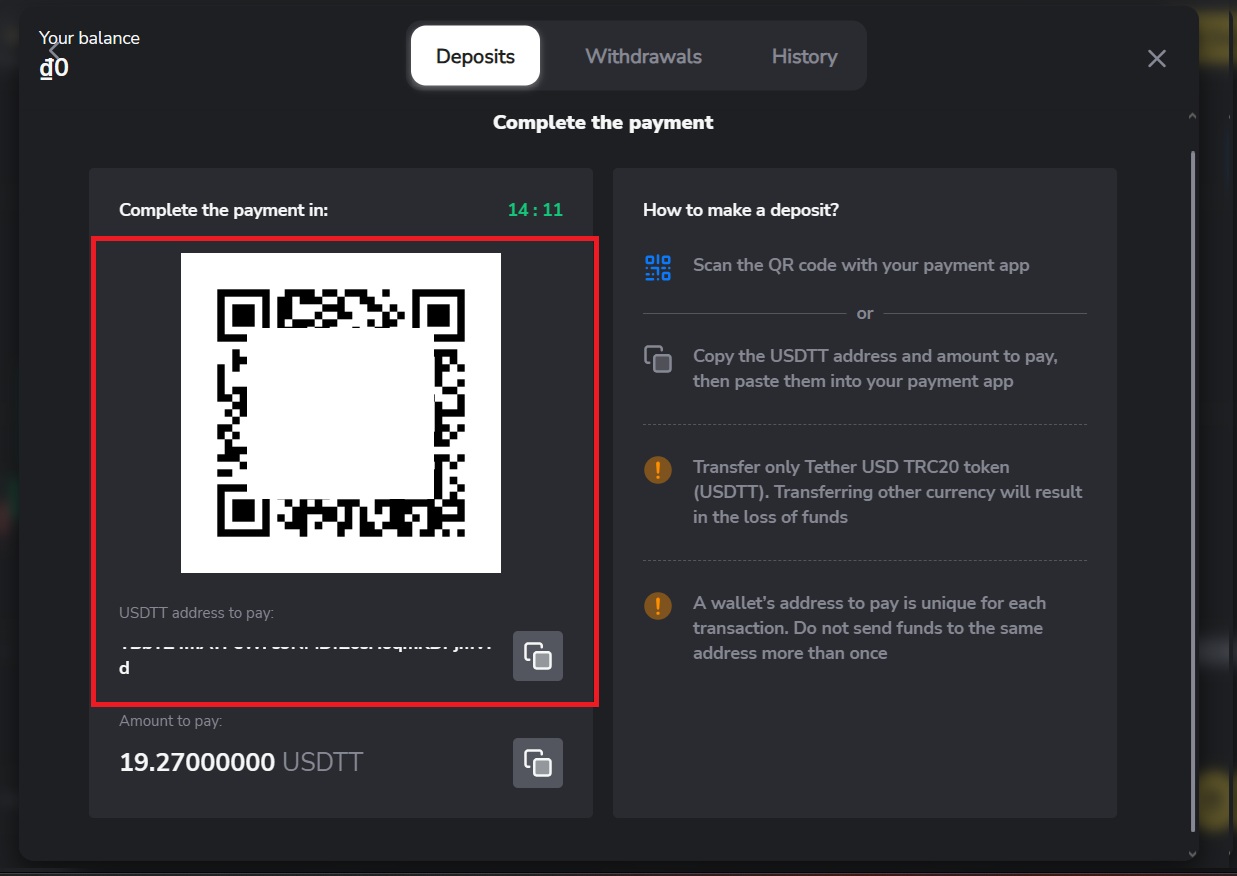Click the copy-address instruction icon
This screenshot has width=1237, height=876.
(657, 360)
